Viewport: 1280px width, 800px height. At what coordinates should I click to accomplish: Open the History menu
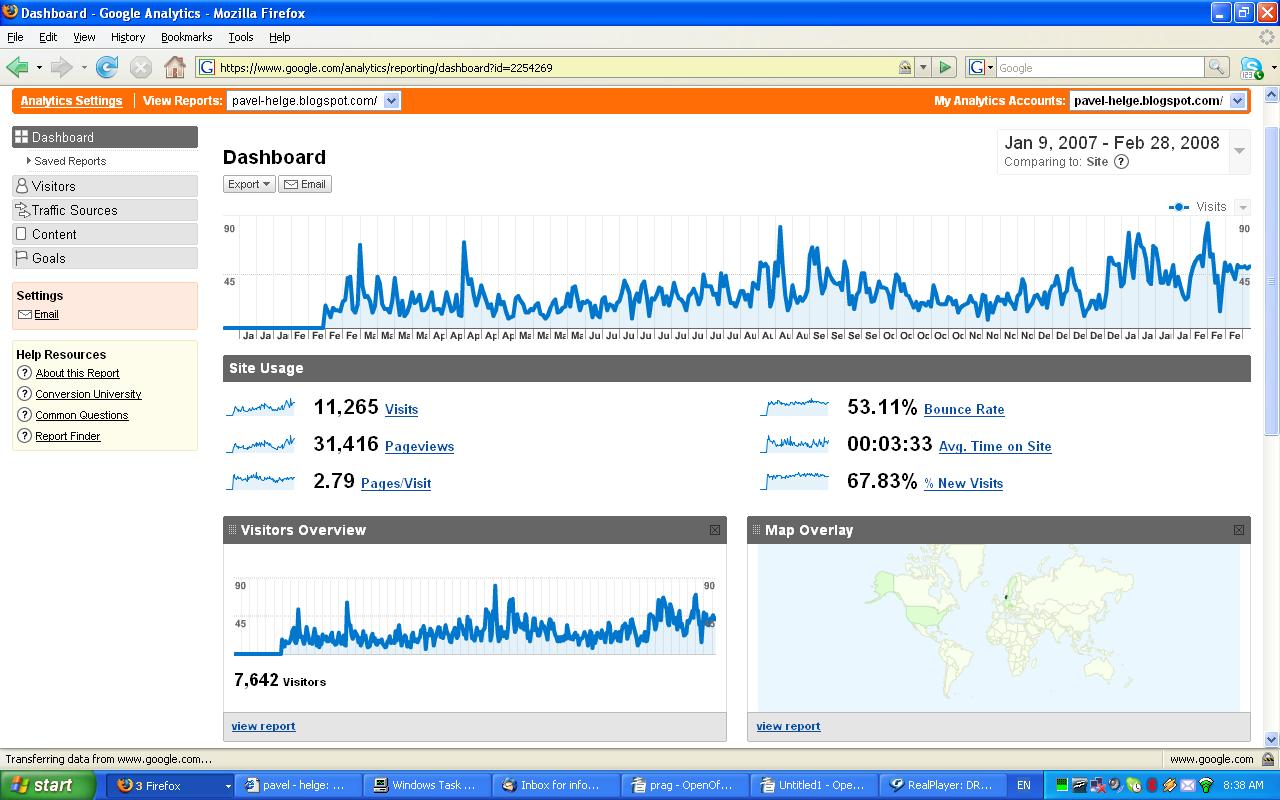(x=128, y=37)
